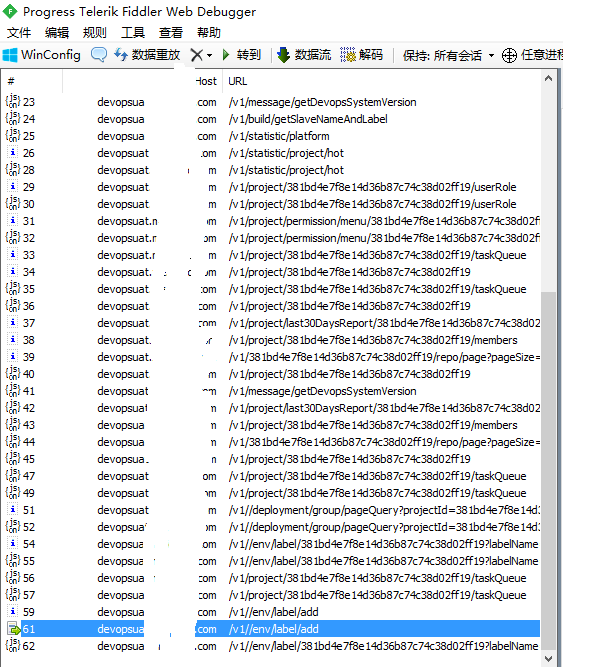Image resolution: width=615 pixels, height=667 pixels.
Task: Select session number 49
Action: point(29,493)
